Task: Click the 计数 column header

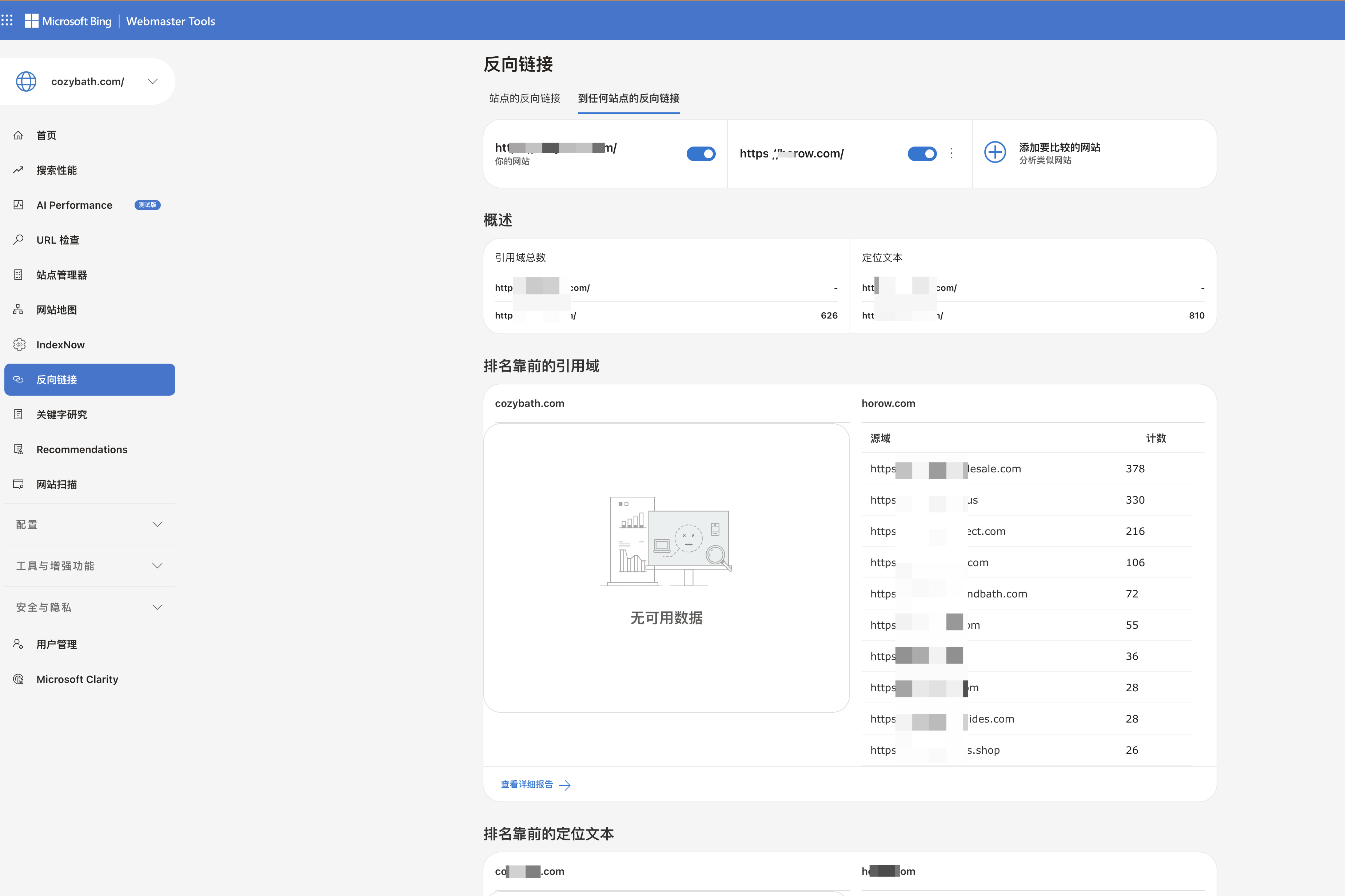Action: pos(1155,438)
